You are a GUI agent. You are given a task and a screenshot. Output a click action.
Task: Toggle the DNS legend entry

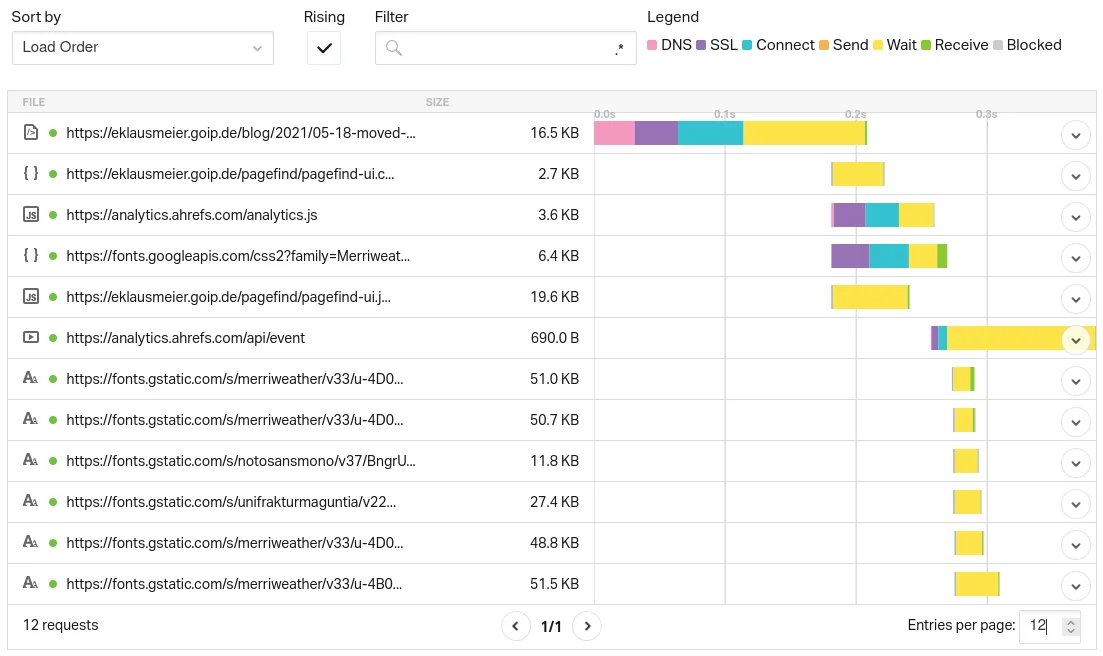(668, 45)
